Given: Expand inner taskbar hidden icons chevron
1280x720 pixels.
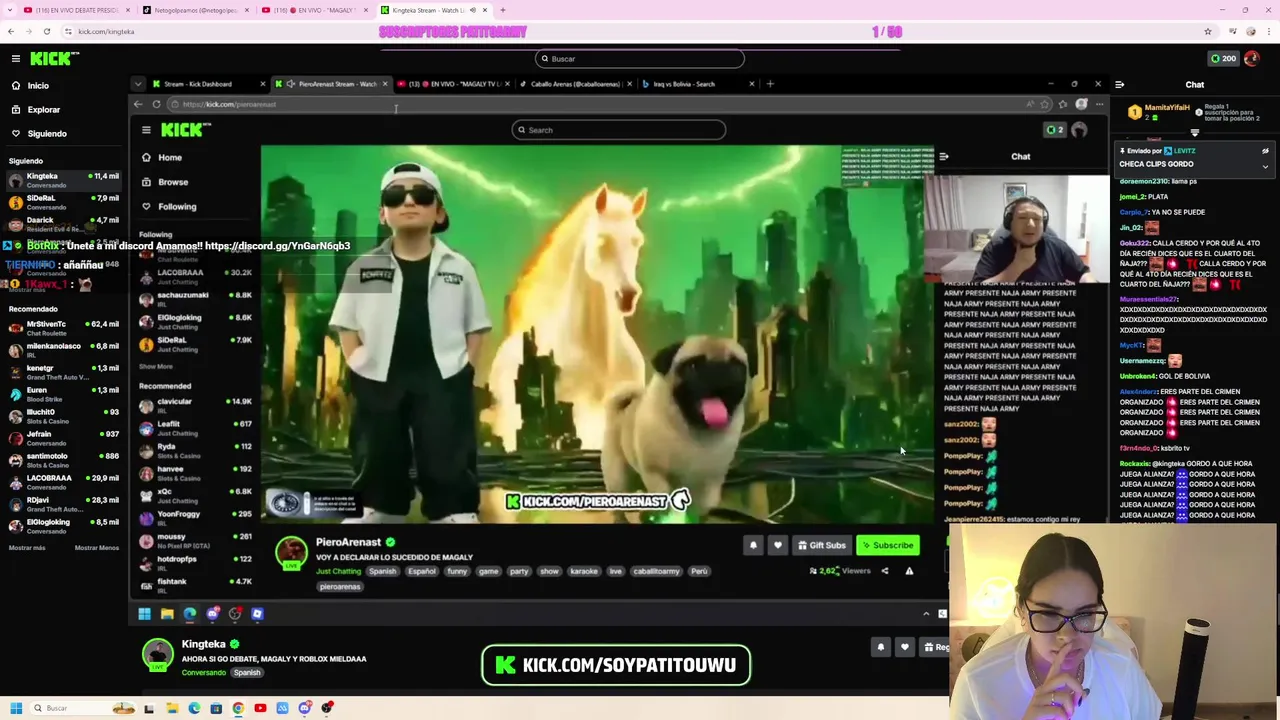Looking at the screenshot, I should [x=926, y=614].
